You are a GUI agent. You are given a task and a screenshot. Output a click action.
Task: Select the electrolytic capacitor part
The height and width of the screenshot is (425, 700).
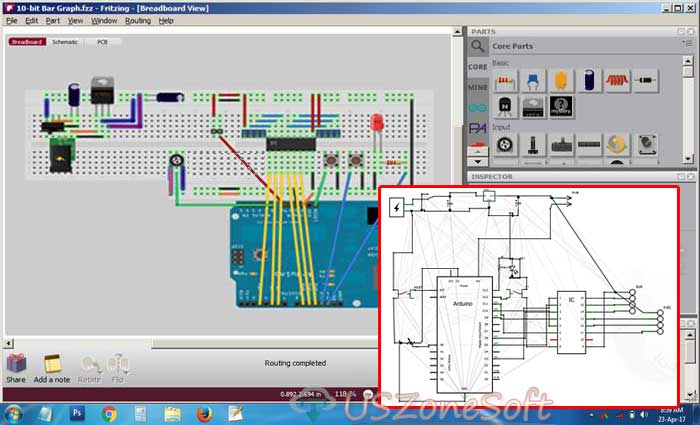click(589, 81)
